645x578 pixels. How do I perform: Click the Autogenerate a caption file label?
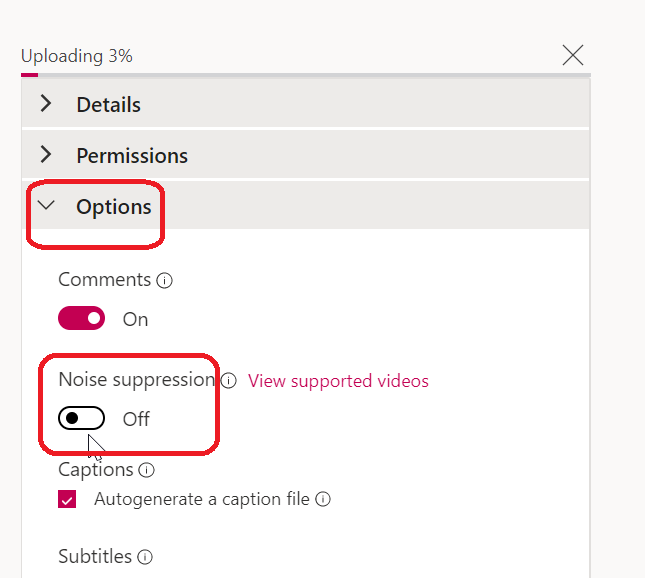(x=203, y=499)
